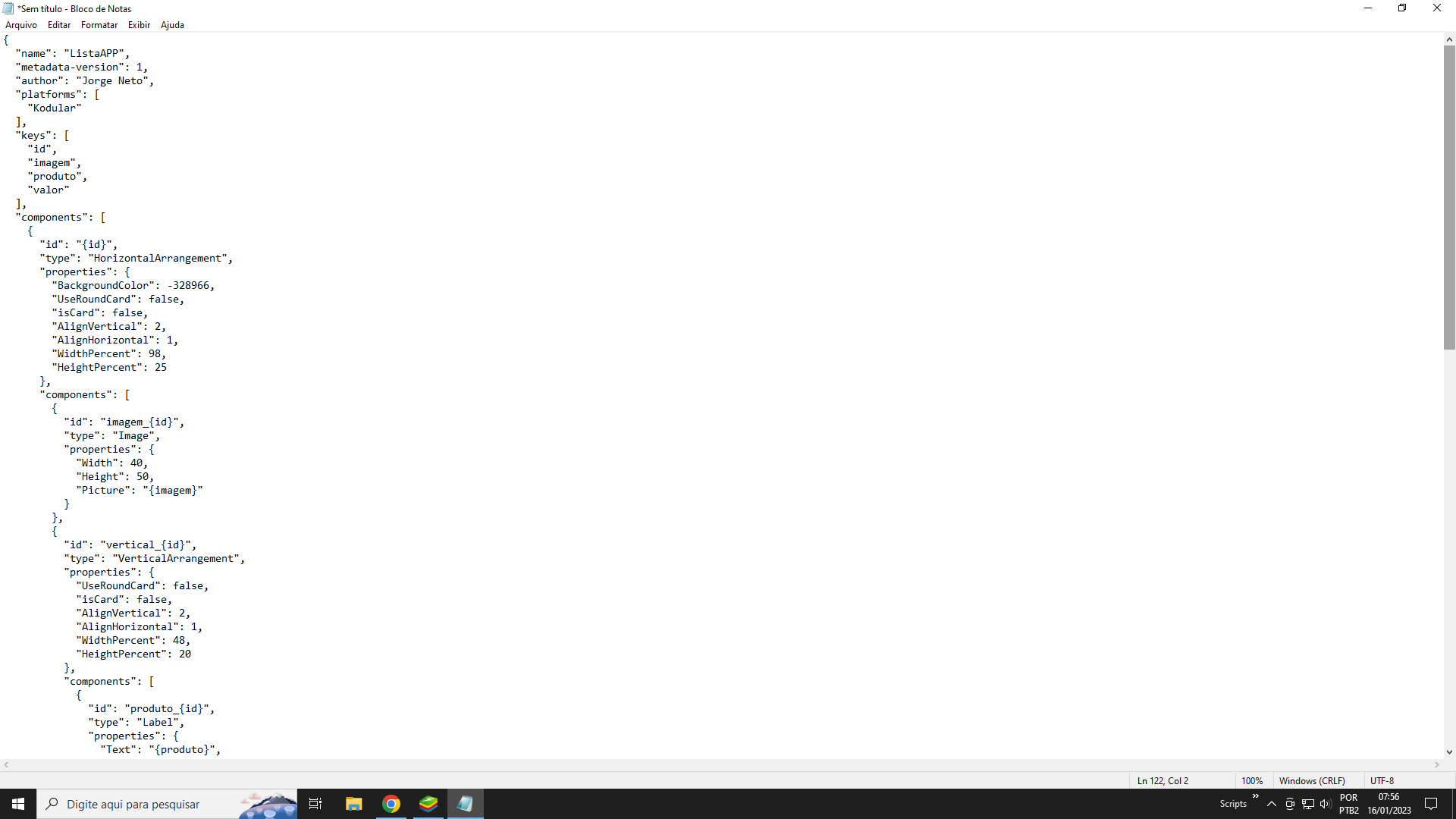The width and height of the screenshot is (1456, 819).
Task: Open BlueStacks from the taskbar
Action: coord(428,804)
